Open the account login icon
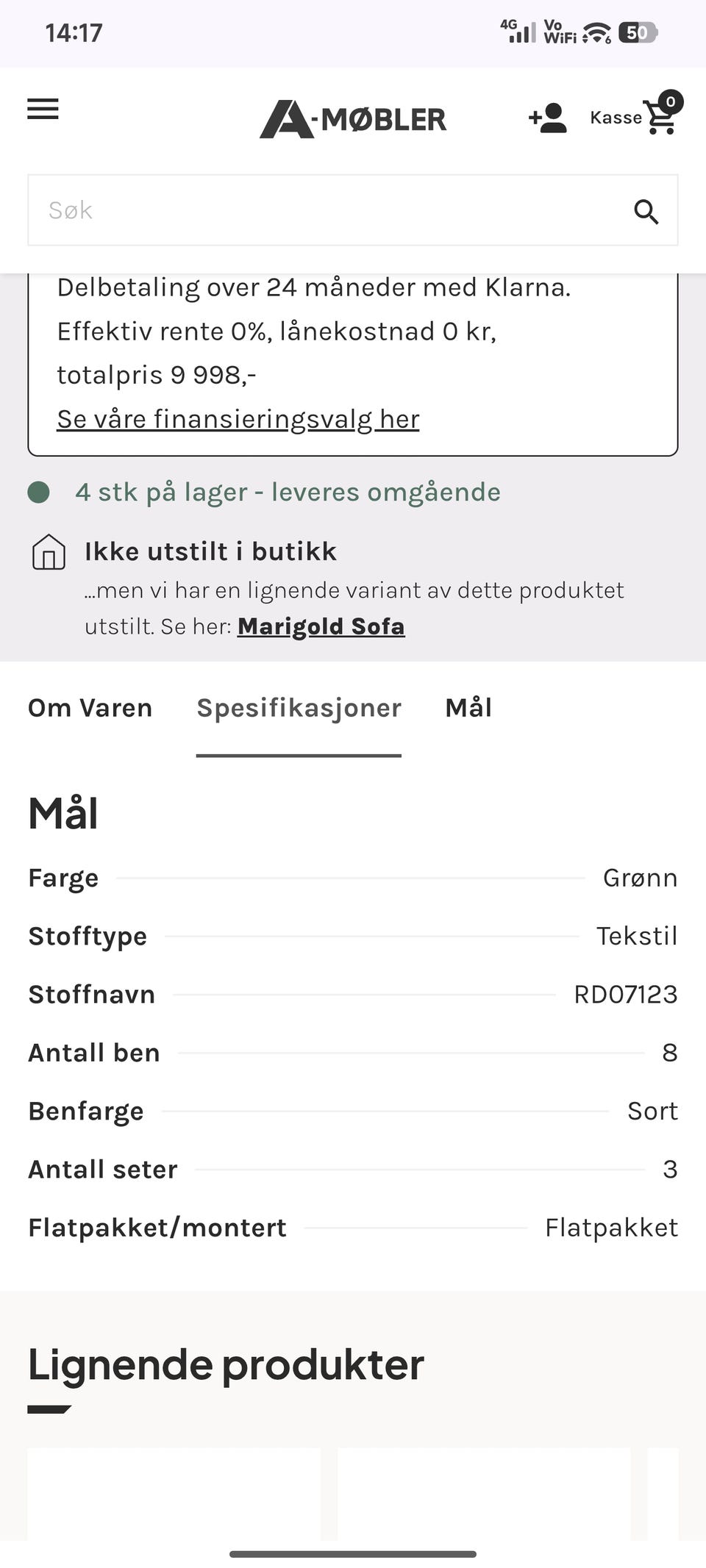Image resolution: width=706 pixels, height=1568 pixels. coord(548,118)
